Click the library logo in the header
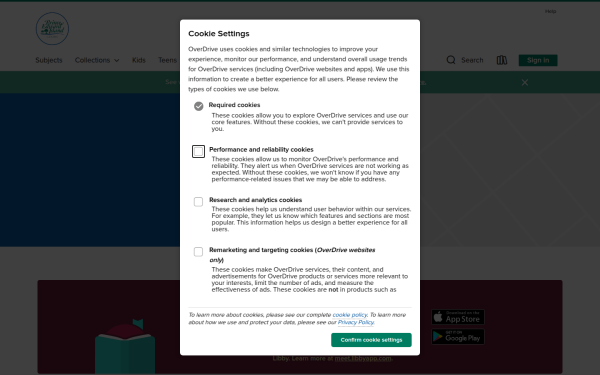This screenshot has width=600, height=375. [52, 29]
